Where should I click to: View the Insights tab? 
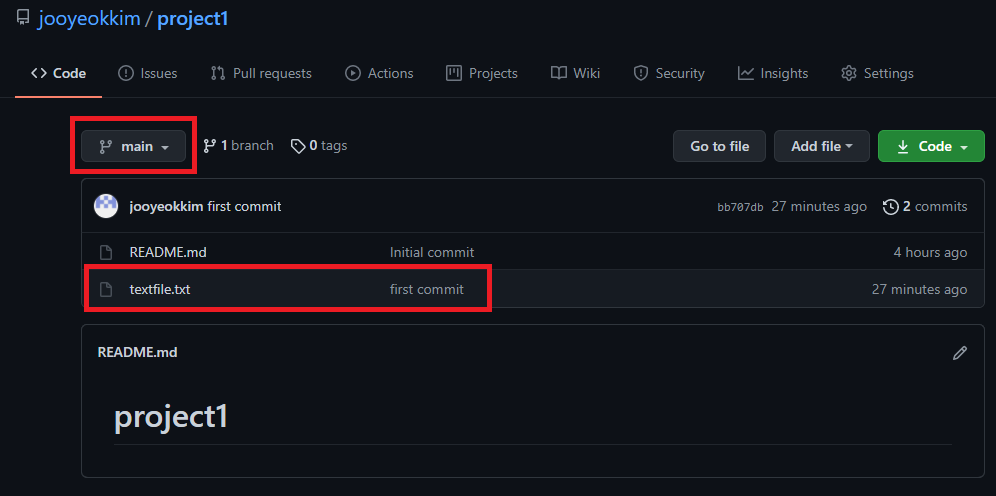[x=773, y=74]
